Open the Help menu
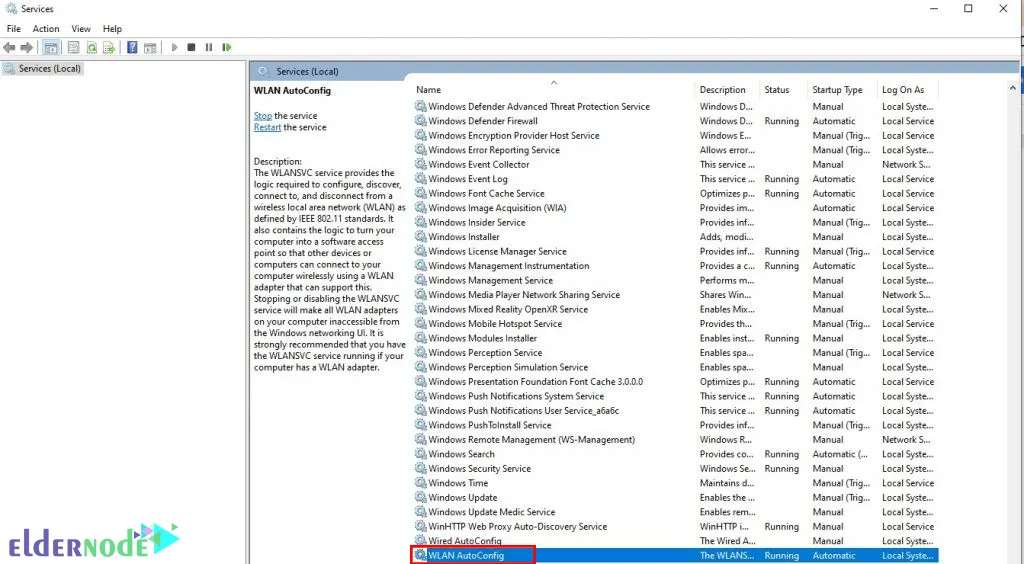 [x=112, y=29]
